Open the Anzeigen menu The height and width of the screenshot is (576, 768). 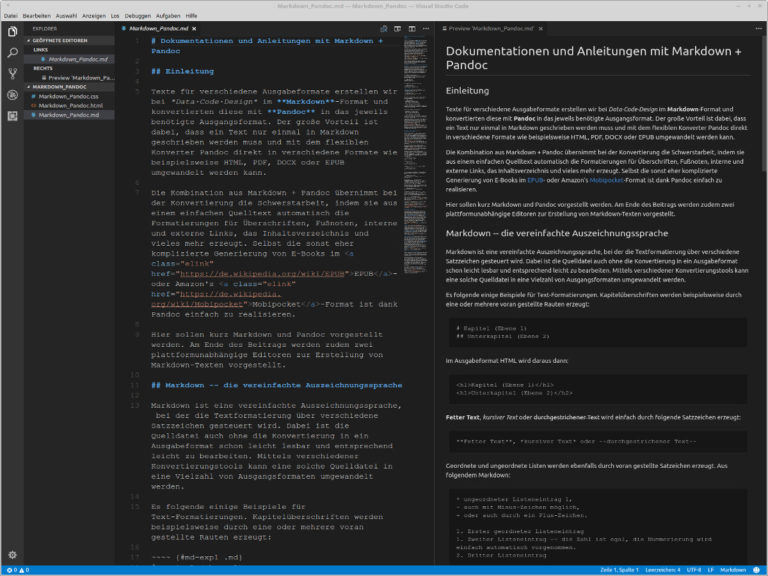(x=94, y=16)
